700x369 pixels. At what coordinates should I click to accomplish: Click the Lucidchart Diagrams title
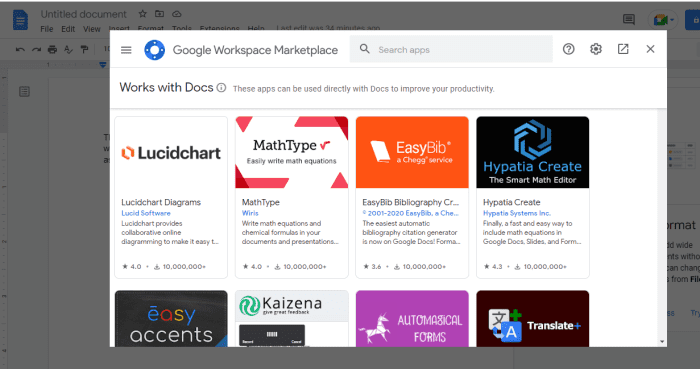click(161, 202)
